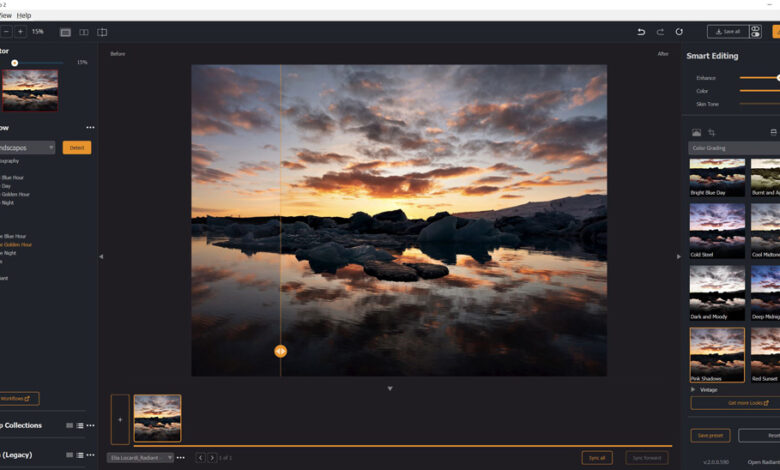This screenshot has height=470, width=780.
Task: Apply the Deep Midnight look
Action: pos(766,292)
